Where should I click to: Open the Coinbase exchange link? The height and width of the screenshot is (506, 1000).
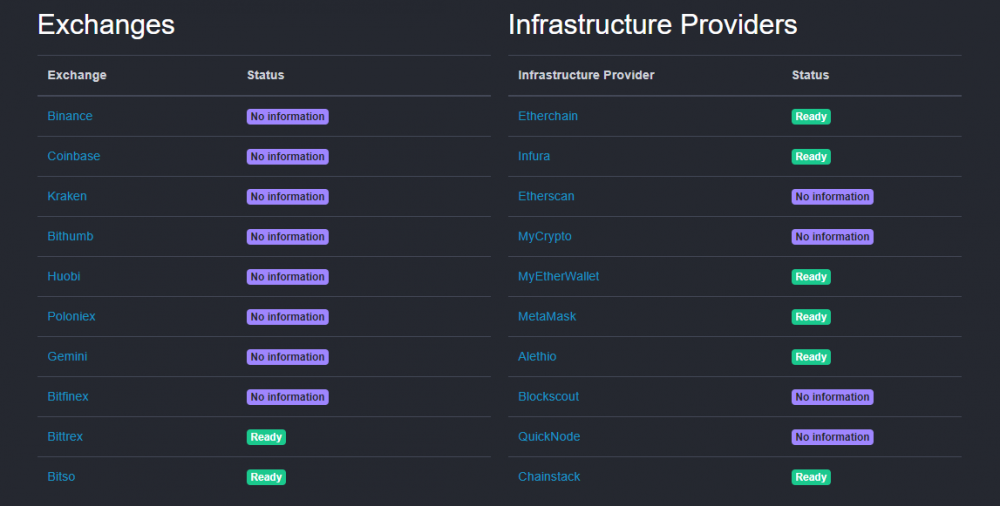[x=73, y=156]
